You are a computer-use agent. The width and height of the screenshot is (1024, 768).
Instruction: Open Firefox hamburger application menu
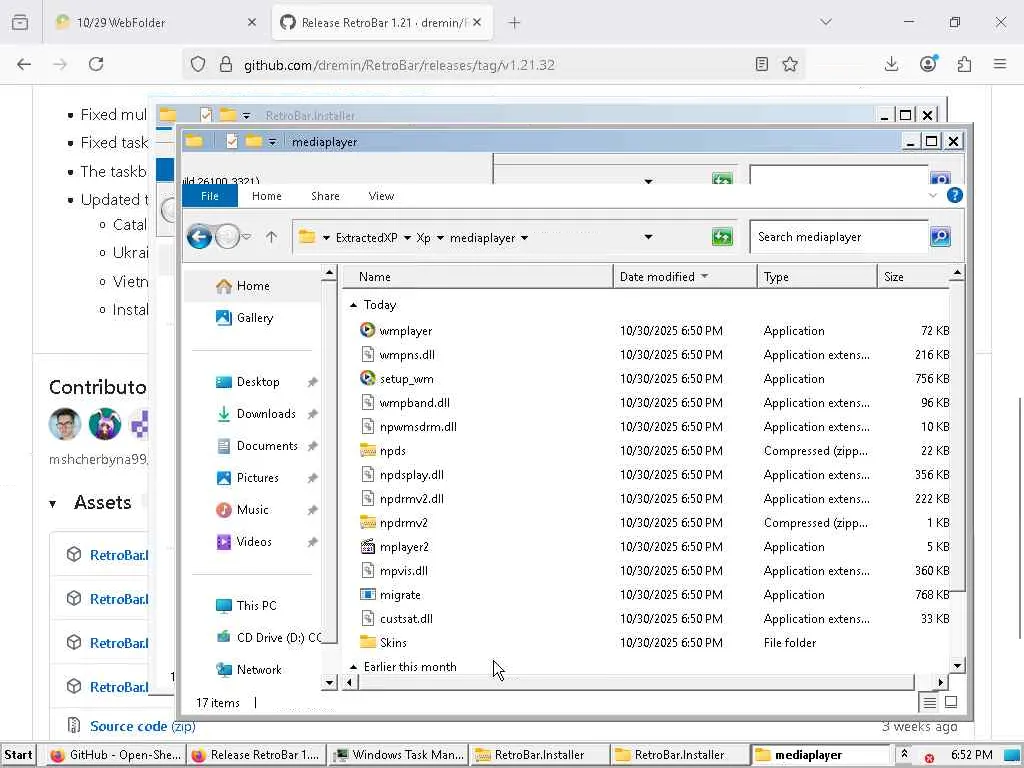[x=1000, y=64]
